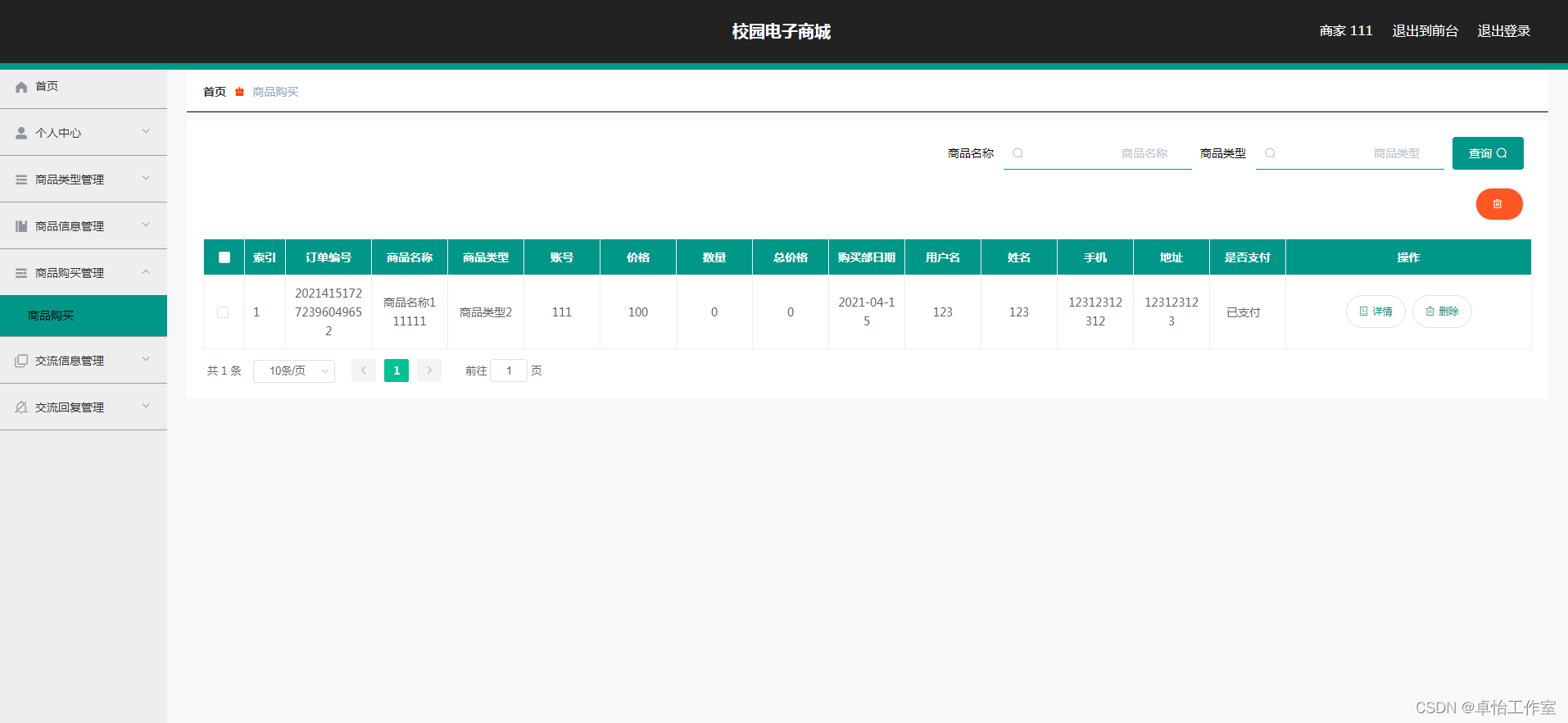Expand the 交流信息管理 chevron
1568x723 pixels.
tap(146, 359)
